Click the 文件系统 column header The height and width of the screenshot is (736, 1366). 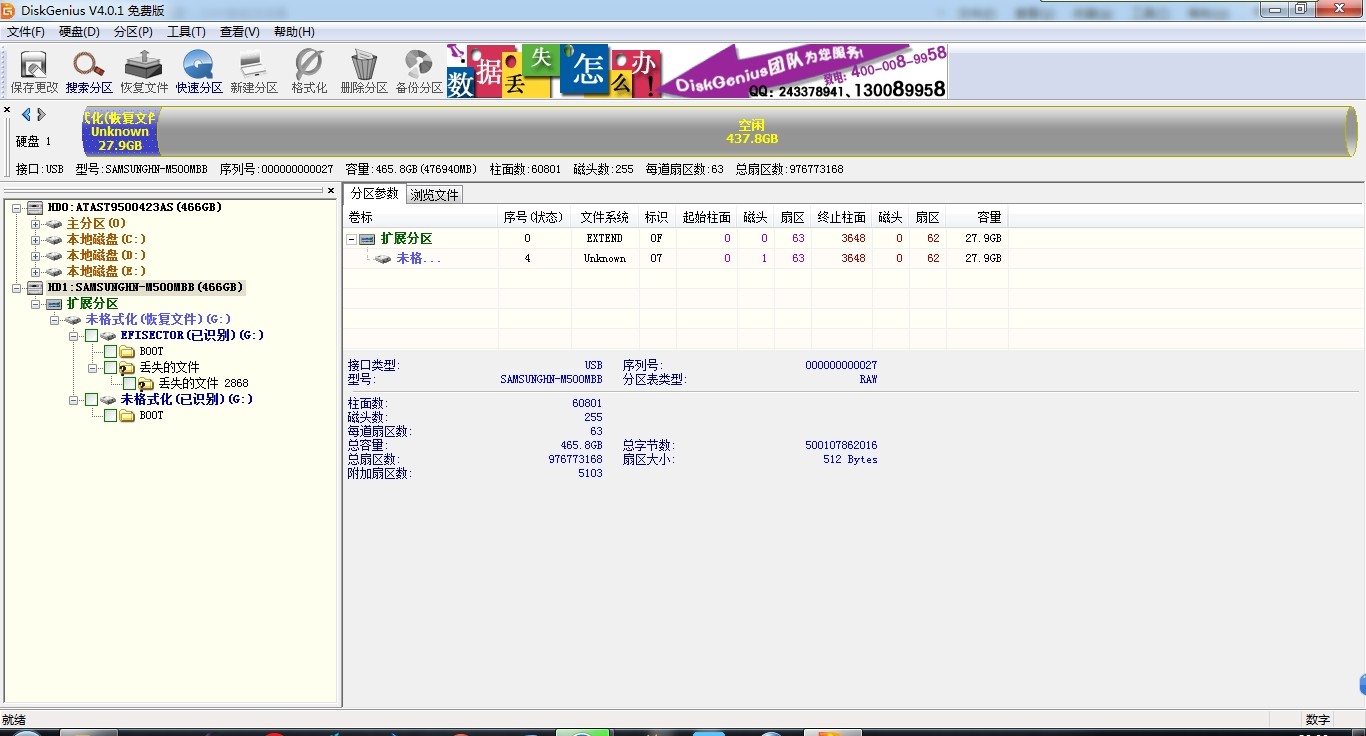(x=605, y=217)
